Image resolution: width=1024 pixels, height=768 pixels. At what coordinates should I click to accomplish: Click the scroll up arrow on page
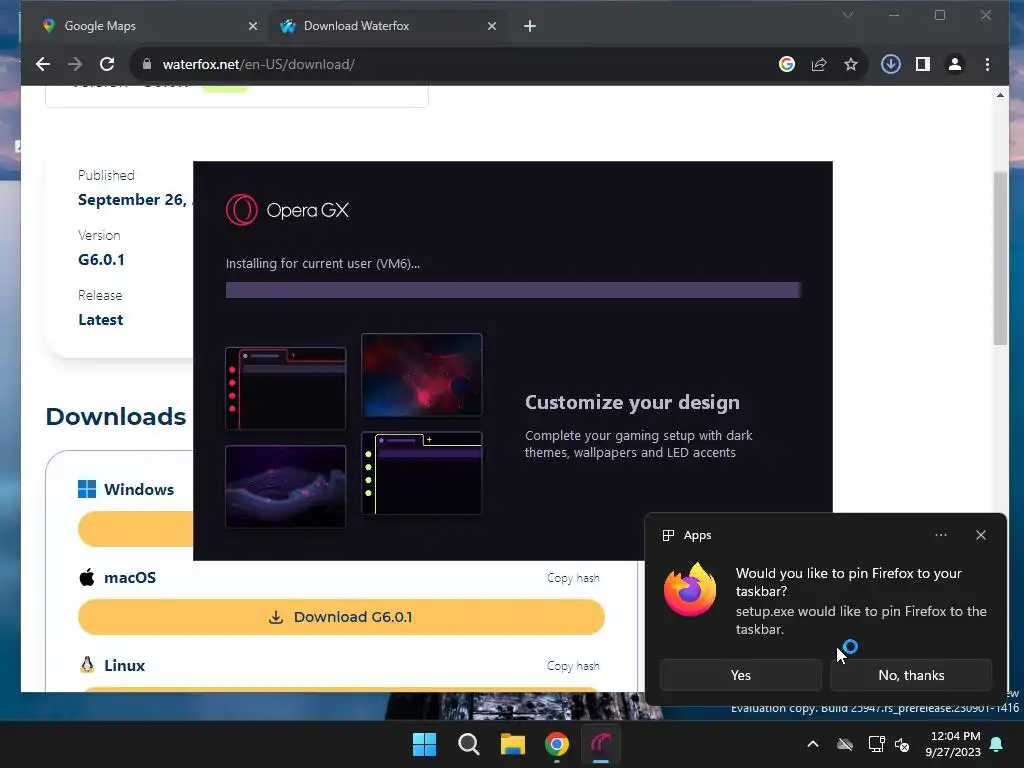coord(1000,95)
